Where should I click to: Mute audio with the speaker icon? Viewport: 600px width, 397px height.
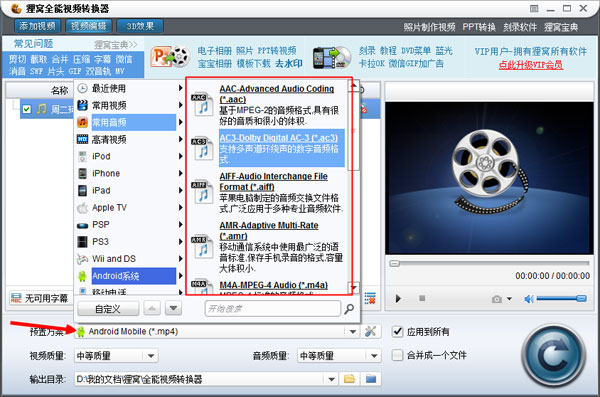(x=528, y=299)
